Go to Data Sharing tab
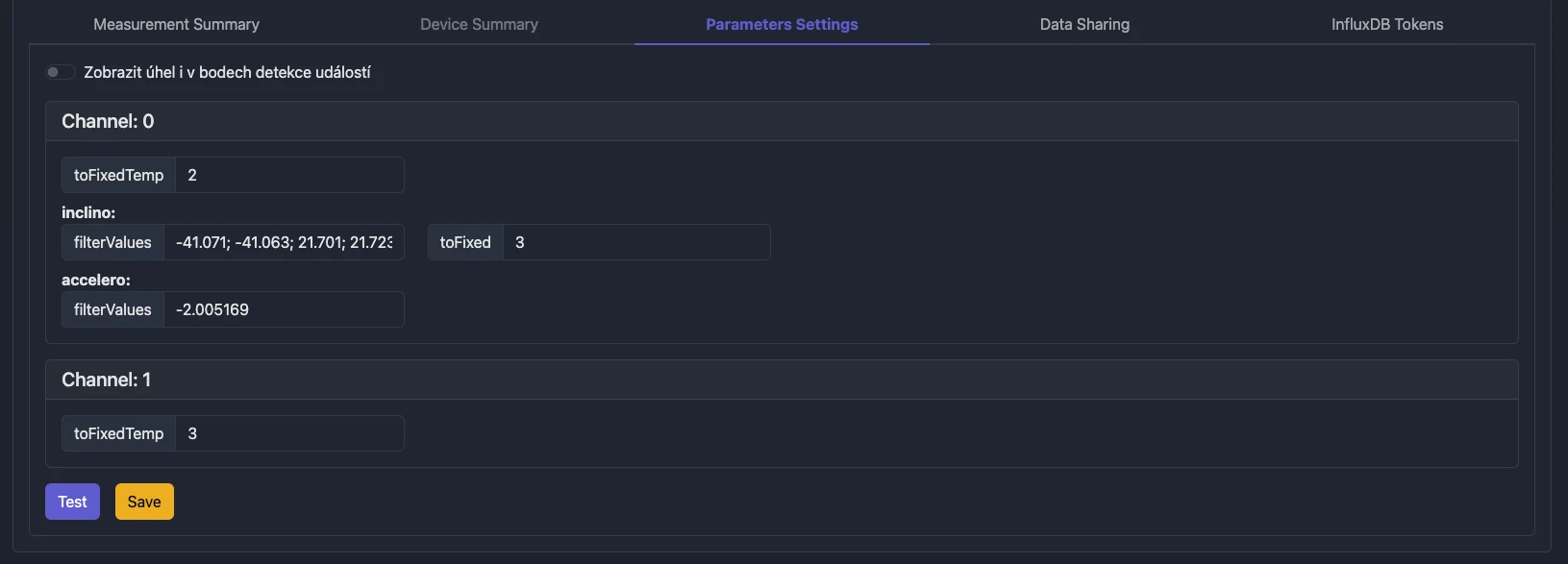This screenshot has height=564, width=1568. click(x=1084, y=24)
